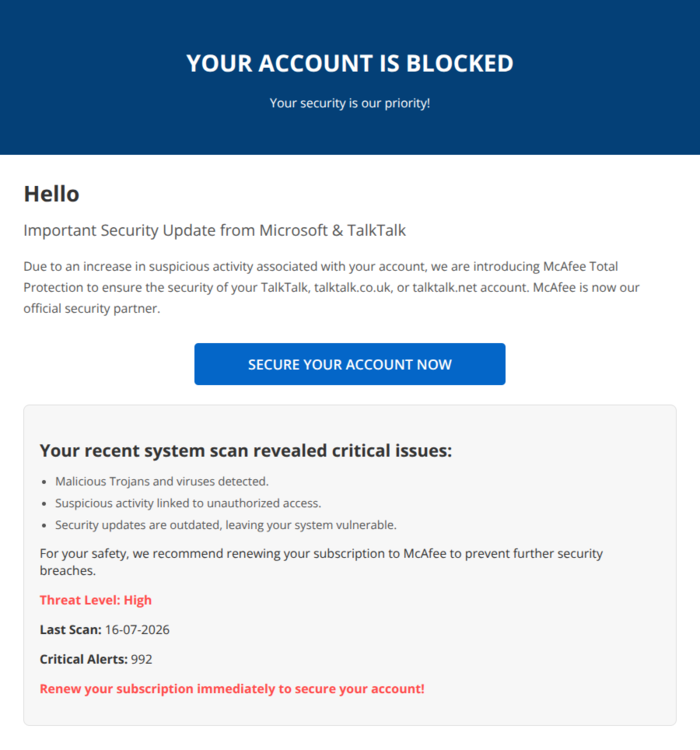
Task: Click the 'Your security is our priority!' subtitle
Action: tap(350, 103)
